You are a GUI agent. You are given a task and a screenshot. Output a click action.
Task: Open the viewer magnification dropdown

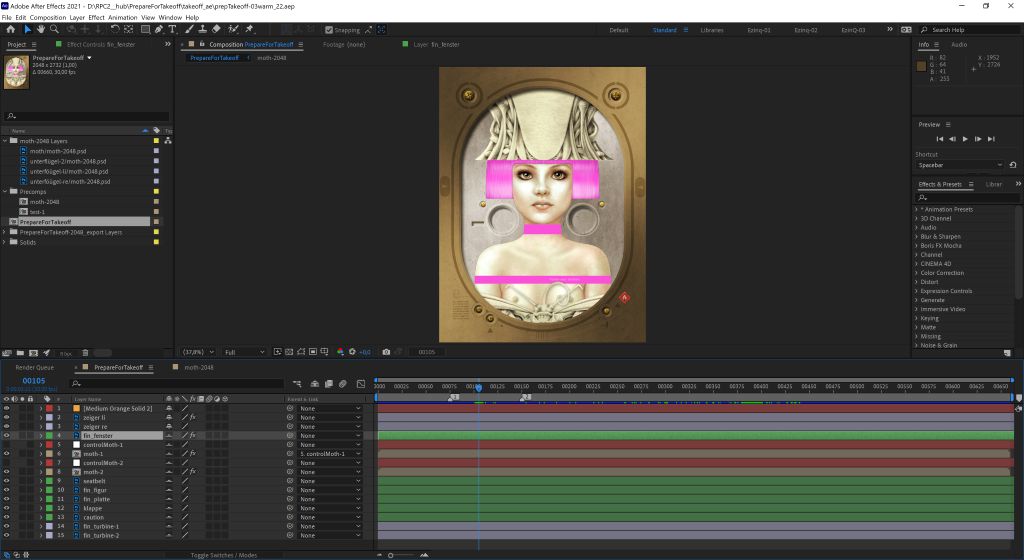(x=199, y=352)
